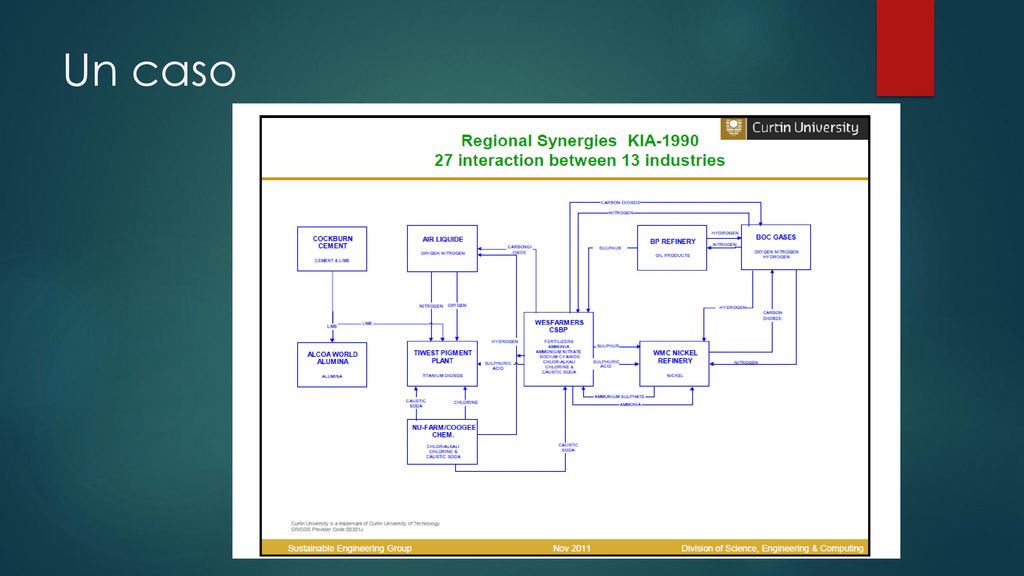Screen dimensions: 1024x576
Task: Click the Air Liquide box
Action: (x=442, y=248)
